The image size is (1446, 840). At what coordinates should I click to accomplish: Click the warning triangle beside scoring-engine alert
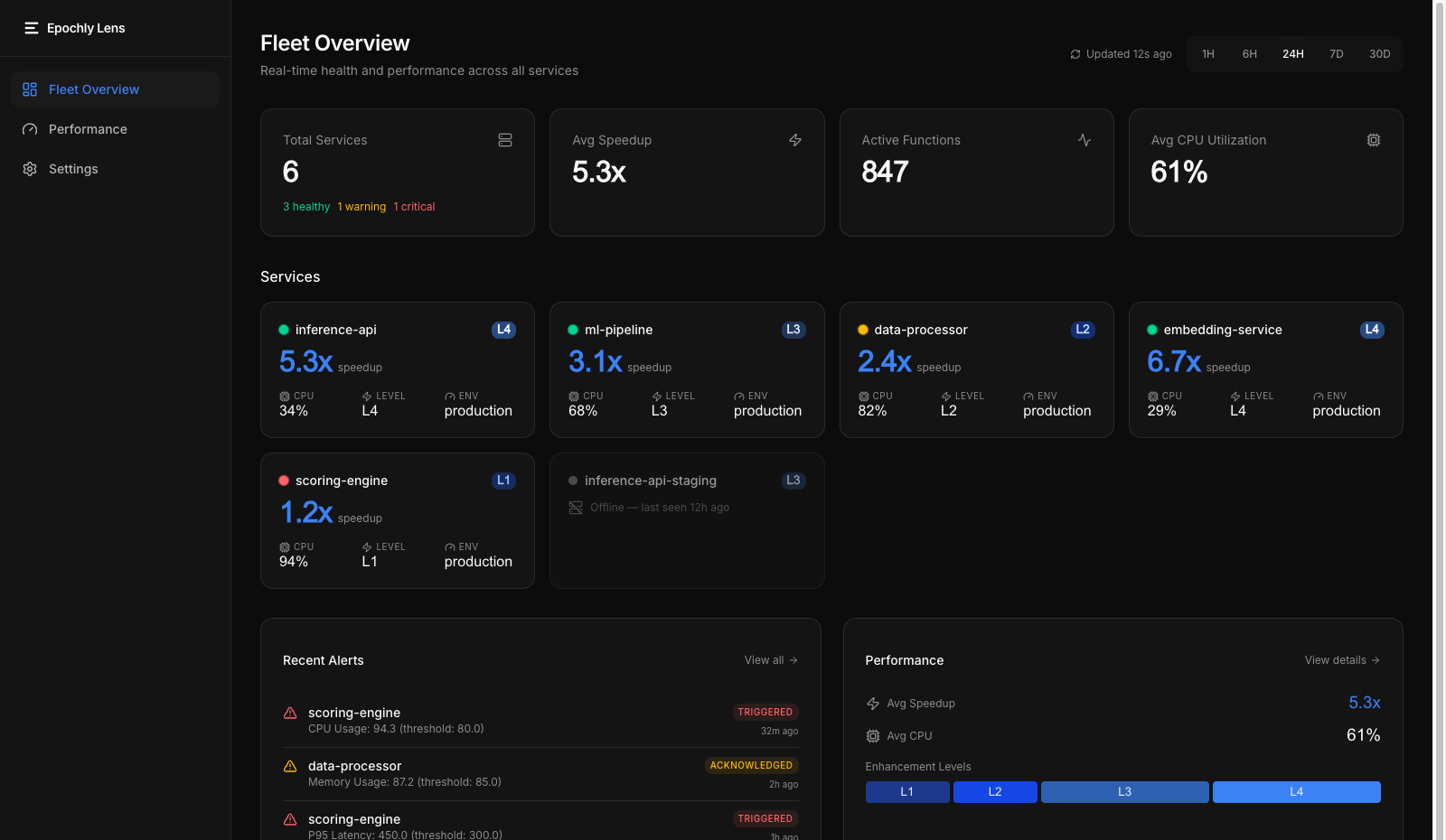289,712
